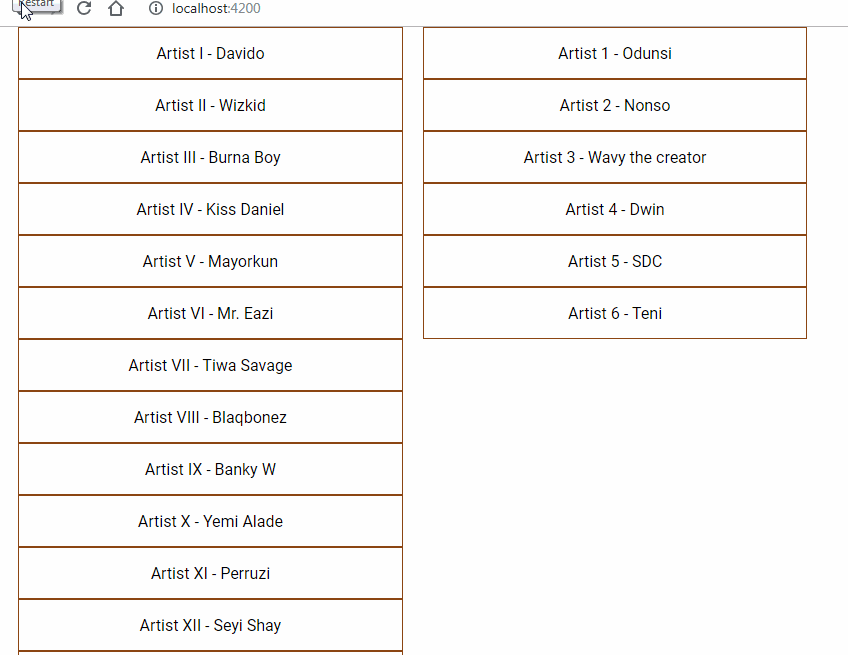This screenshot has height=655, width=848.
Task: Click Artist VII - Tiwa Savage
Action: (210, 365)
